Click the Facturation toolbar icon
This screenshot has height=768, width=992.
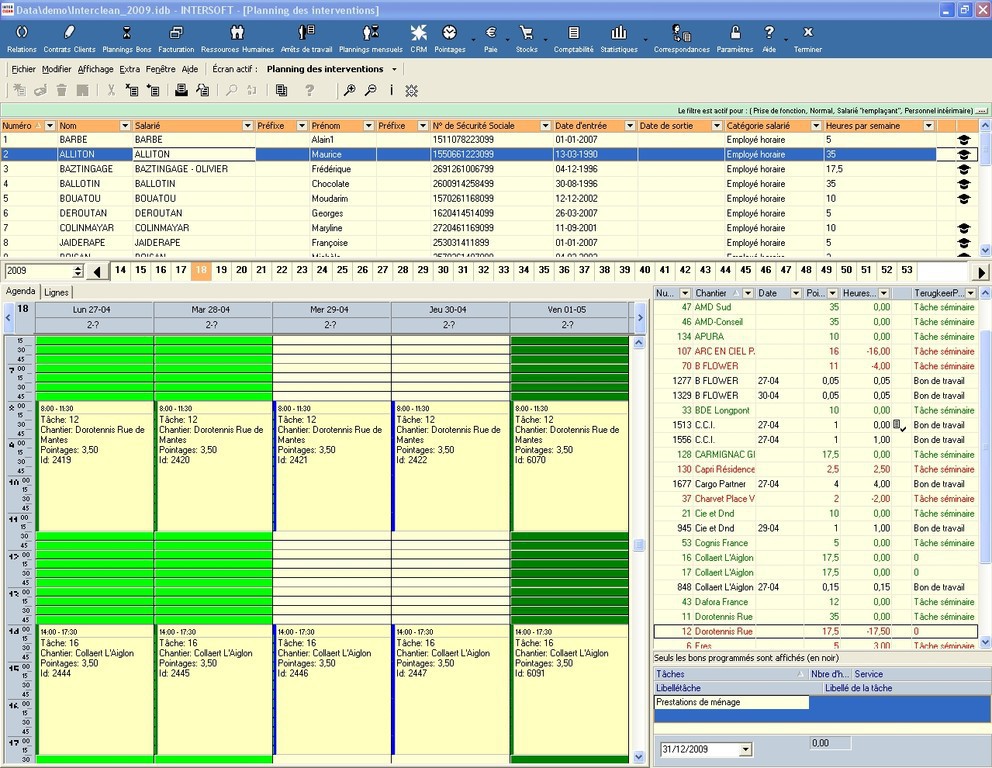point(176,38)
